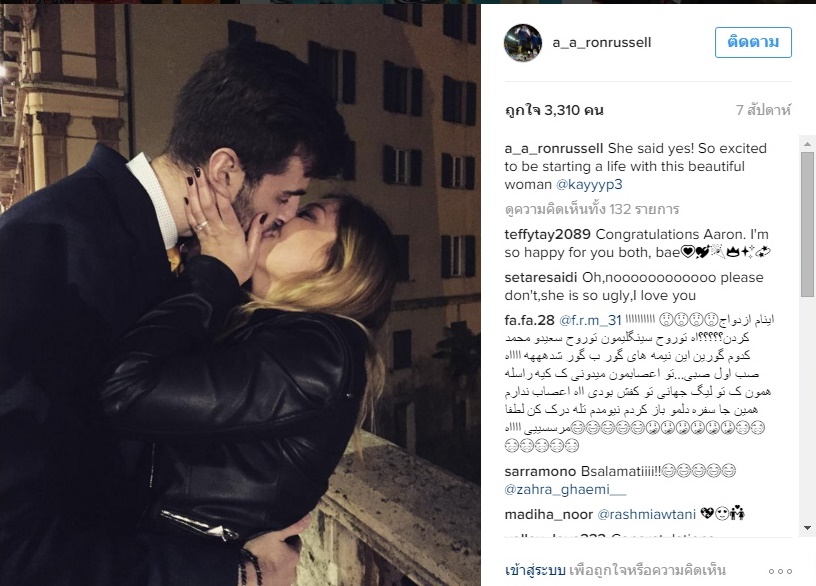Image resolution: width=816 pixels, height=586 pixels.
Task: Open a_a_ronrussell username in the header
Action: tap(602, 43)
